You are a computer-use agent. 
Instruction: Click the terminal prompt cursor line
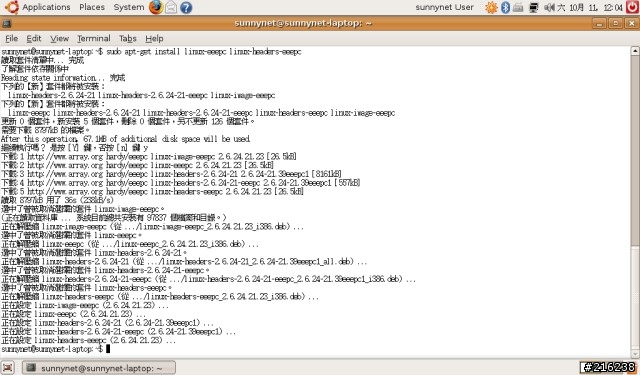(56, 349)
